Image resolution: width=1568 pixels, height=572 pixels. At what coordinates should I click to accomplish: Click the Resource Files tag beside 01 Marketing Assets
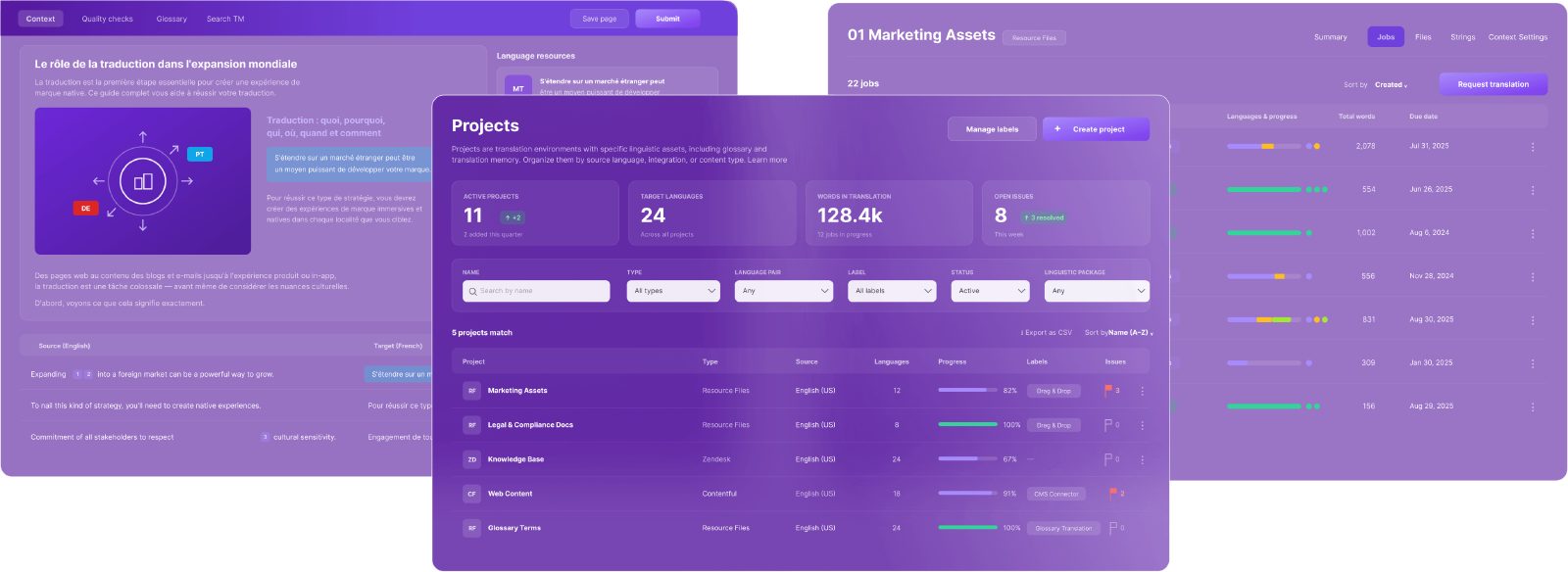click(x=1034, y=38)
